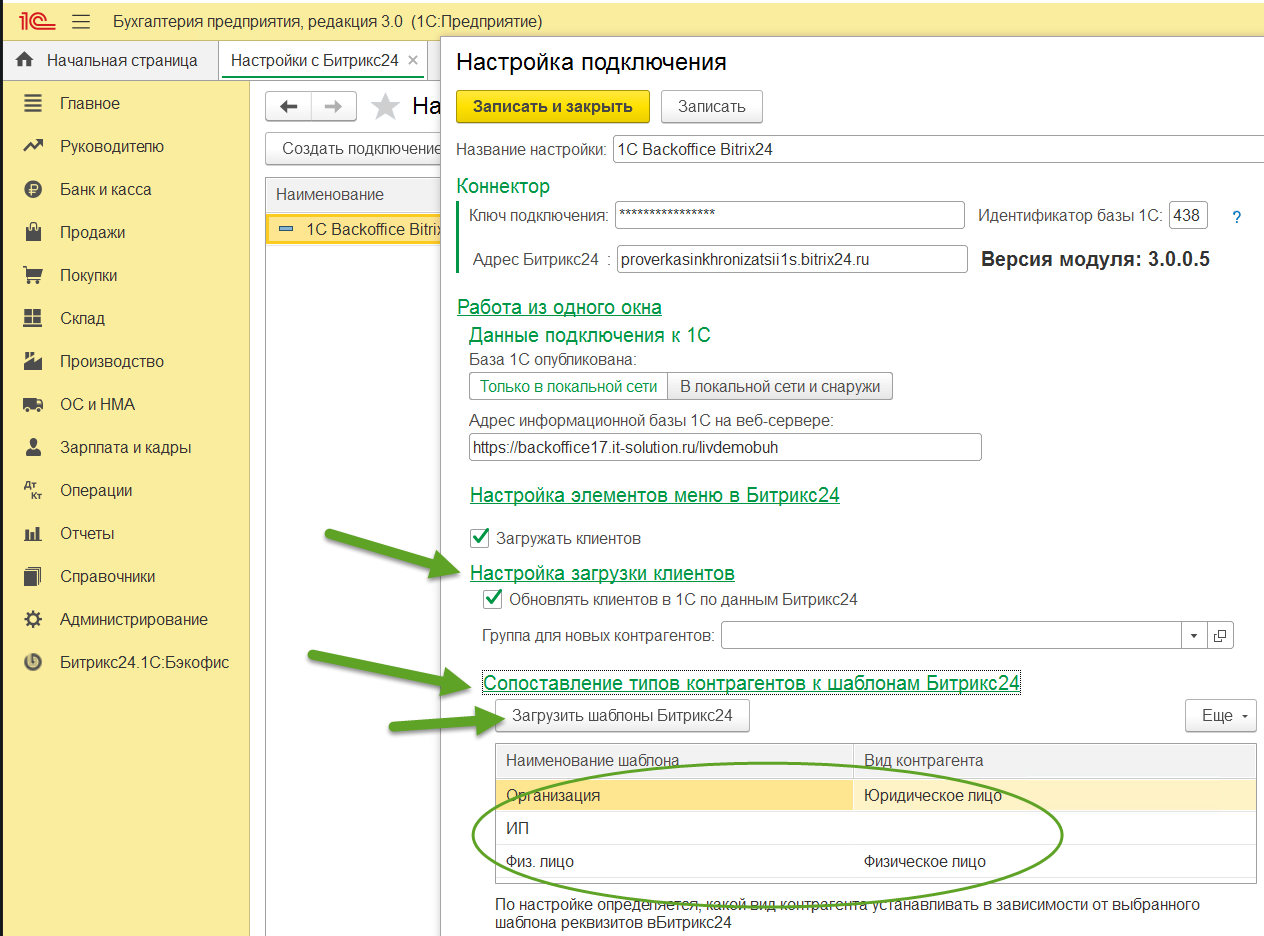
Task: Open Продажи menu section
Action: pyautogui.click(x=92, y=232)
